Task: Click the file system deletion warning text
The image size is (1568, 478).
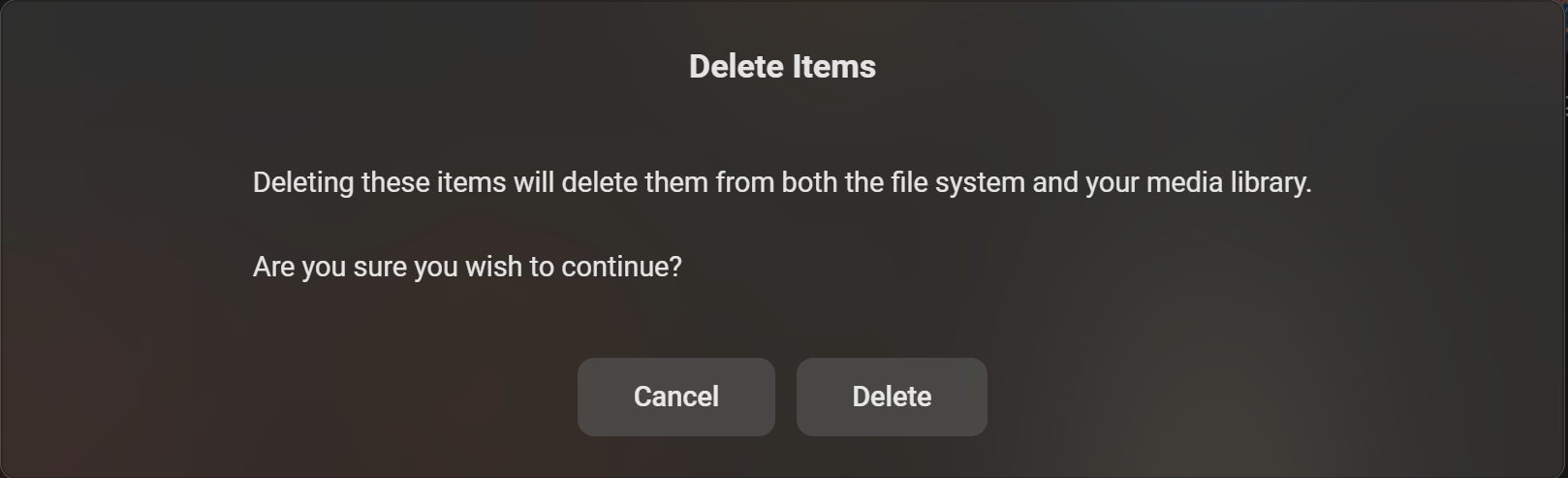Action: point(781,182)
